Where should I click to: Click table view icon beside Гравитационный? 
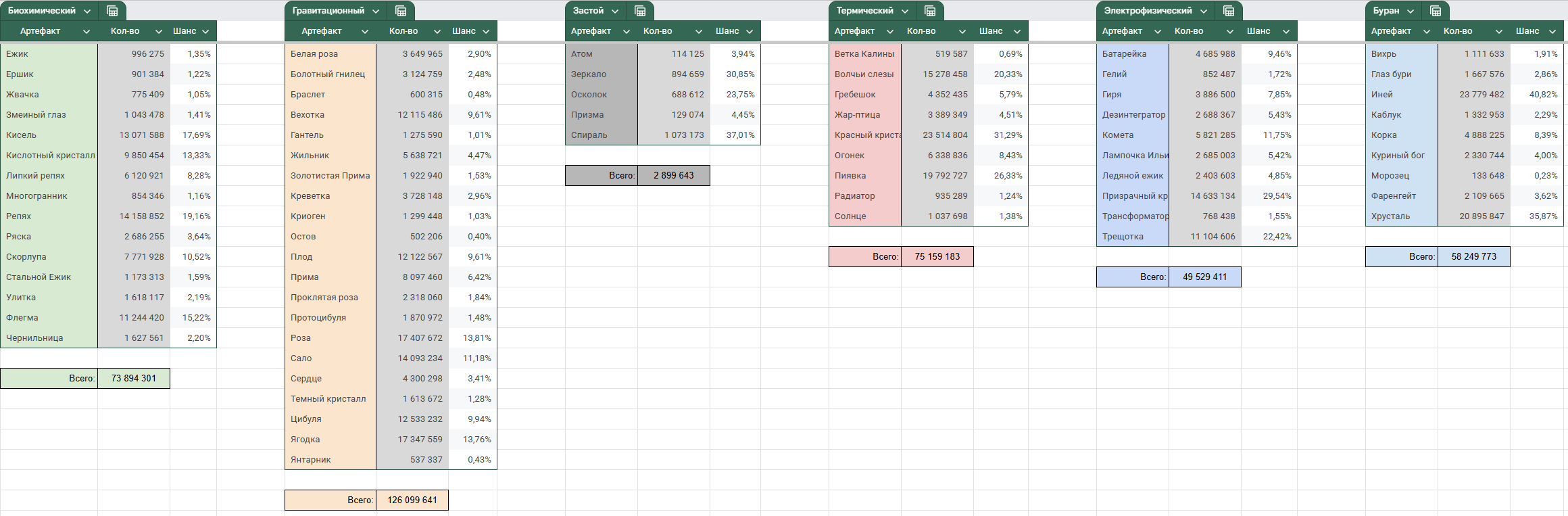click(x=401, y=11)
